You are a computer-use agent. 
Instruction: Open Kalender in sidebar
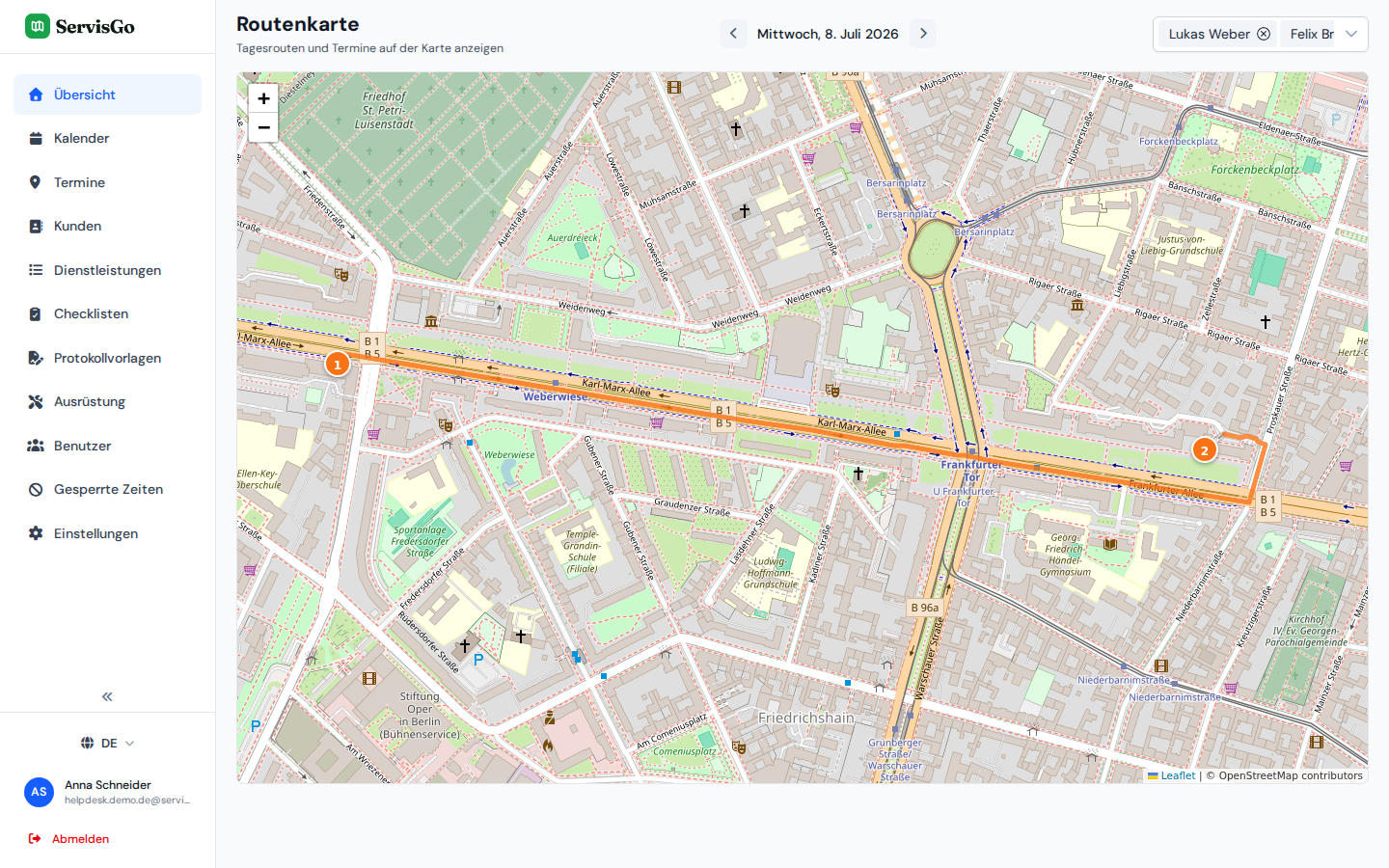[x=107, y=138]
